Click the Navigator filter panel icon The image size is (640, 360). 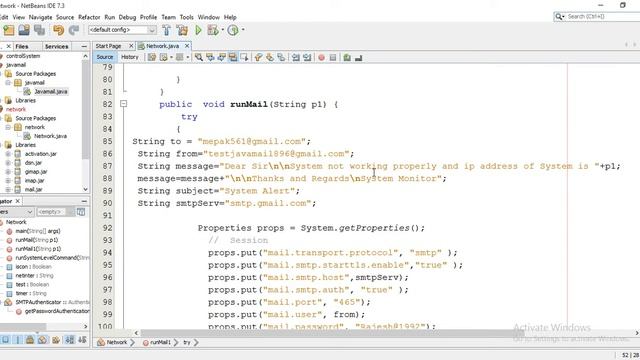[81, 212]
